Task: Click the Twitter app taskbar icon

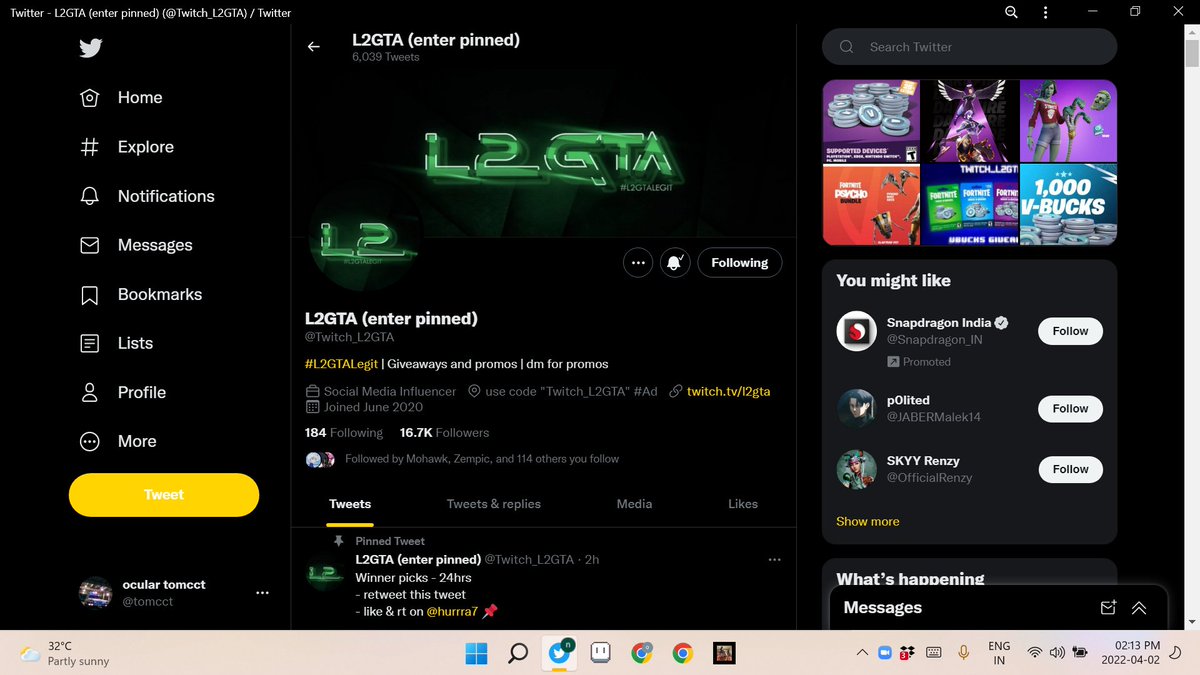Action: 560,654
